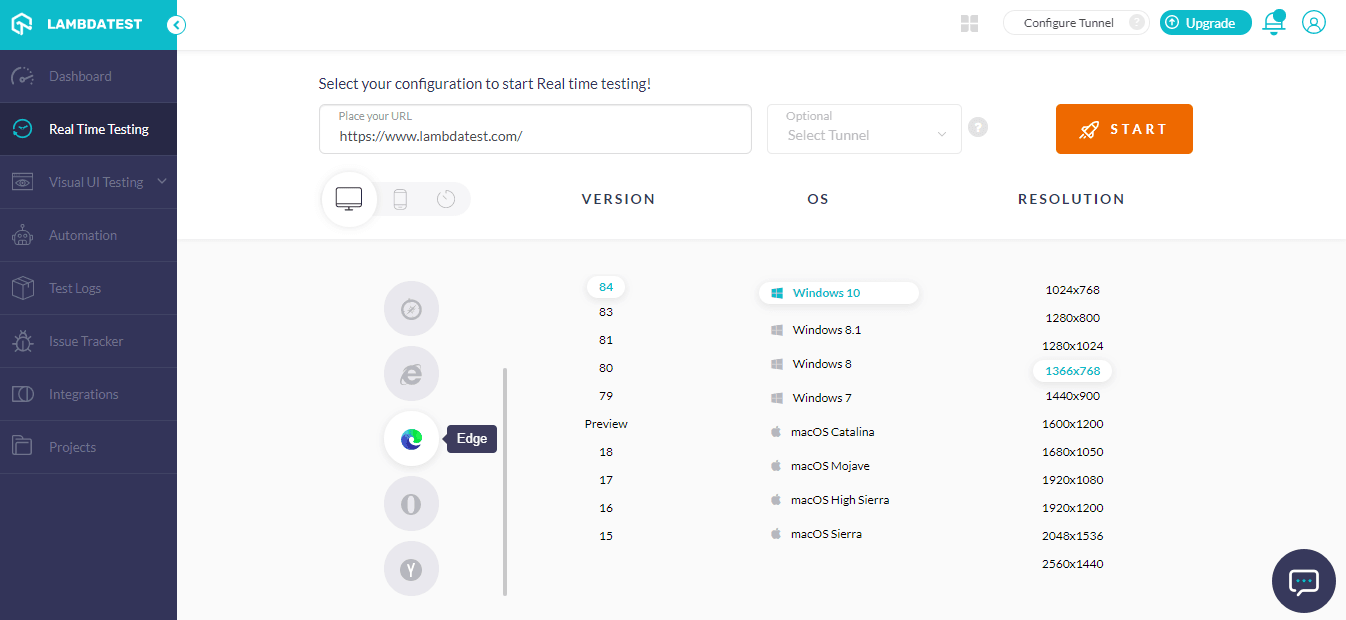The height and width of the screenshot is (620, 1346).
Task: Pick the Yandex browser icon
Action: [411, 569]
